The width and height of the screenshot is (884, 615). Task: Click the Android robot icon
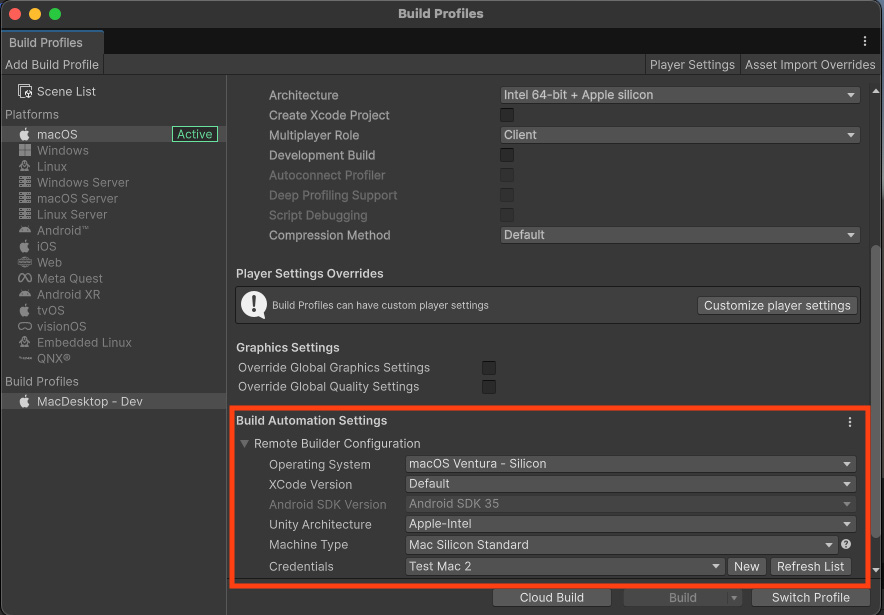[25, 230]
